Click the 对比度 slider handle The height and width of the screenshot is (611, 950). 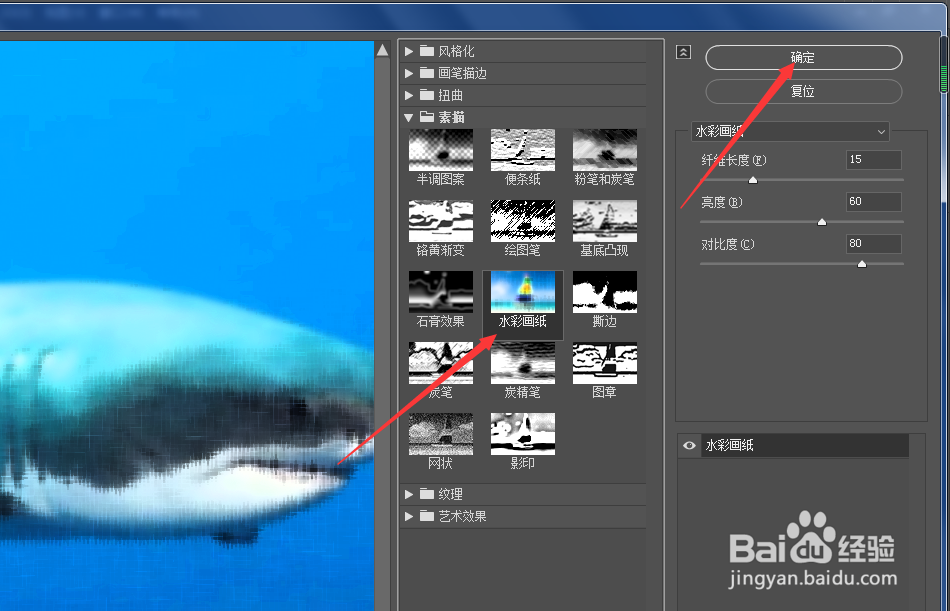(862, 264)
